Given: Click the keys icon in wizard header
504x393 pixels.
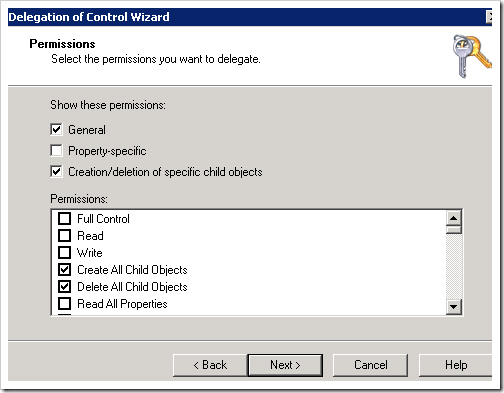Looking at the screenshot, I should (x=472, y=56).
